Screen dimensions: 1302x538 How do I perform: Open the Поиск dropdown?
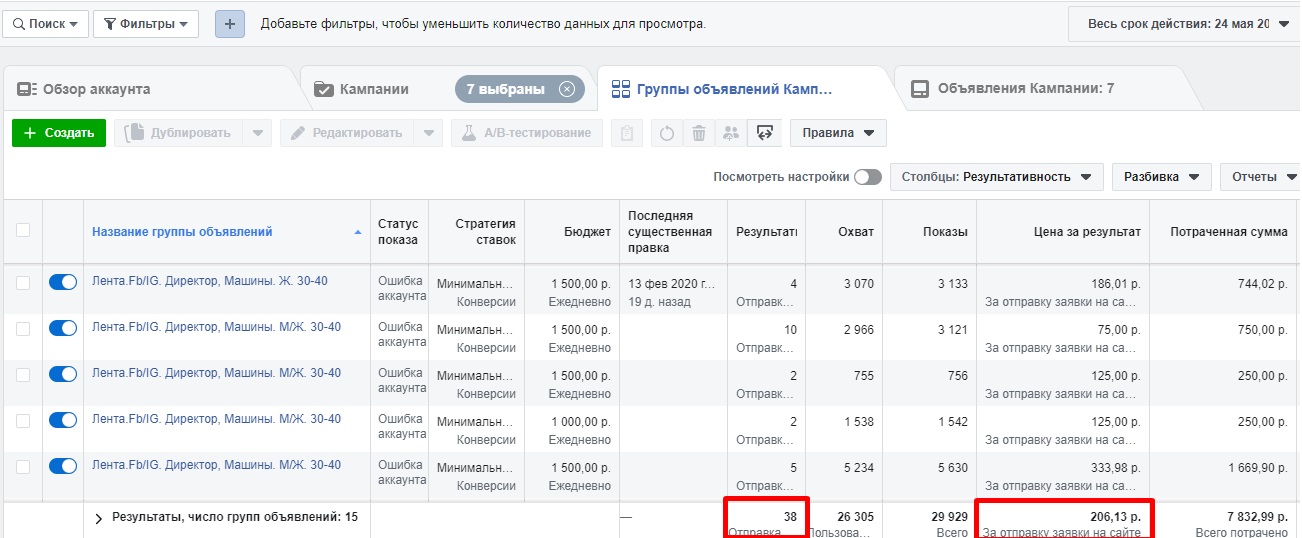[45, 24]
